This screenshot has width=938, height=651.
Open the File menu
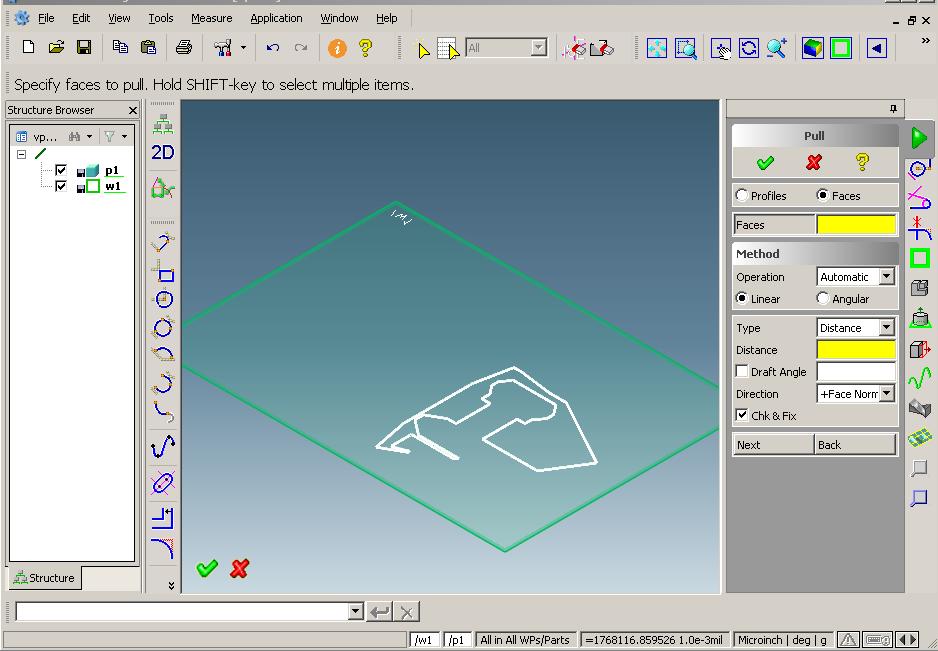pos(46,18)
